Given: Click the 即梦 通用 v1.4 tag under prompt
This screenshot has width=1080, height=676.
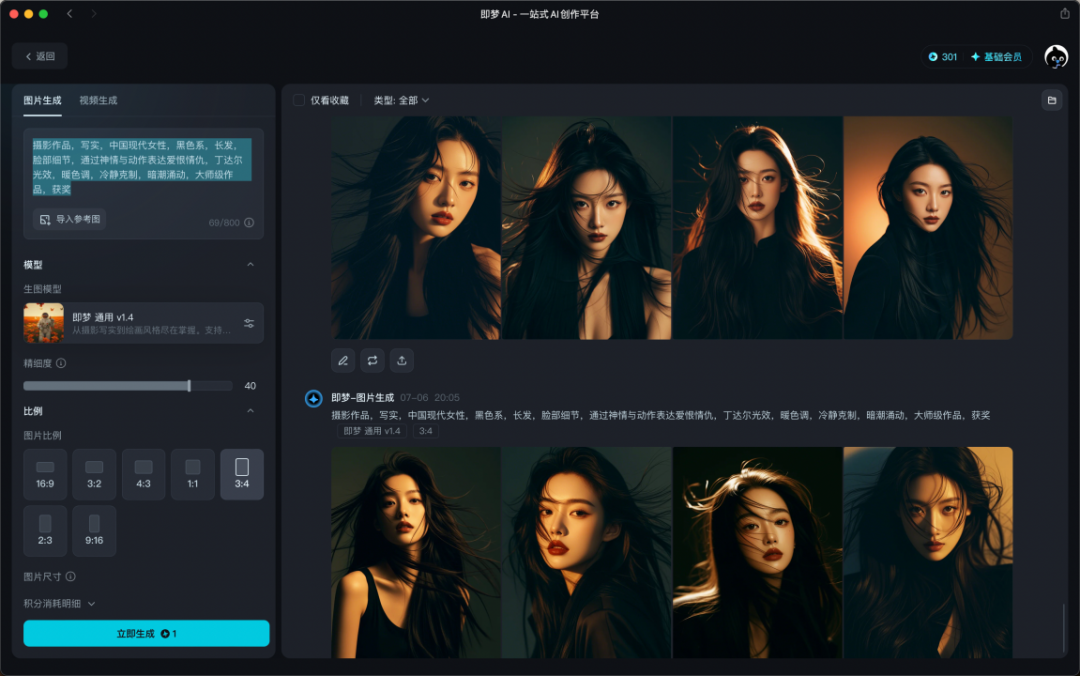Looking at the screenshot, I should 372,431.
